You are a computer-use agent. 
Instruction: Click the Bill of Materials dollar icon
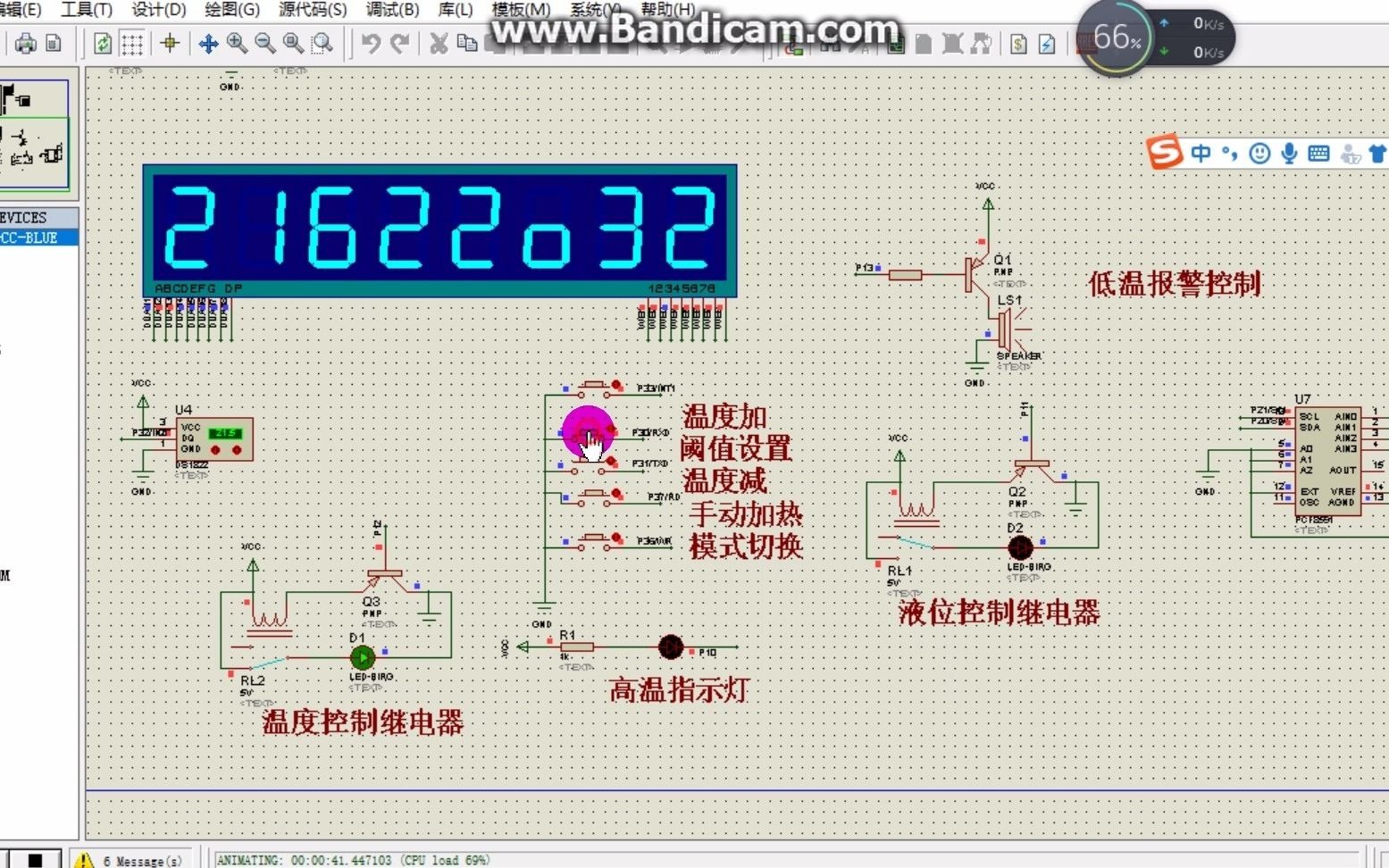1019,43
